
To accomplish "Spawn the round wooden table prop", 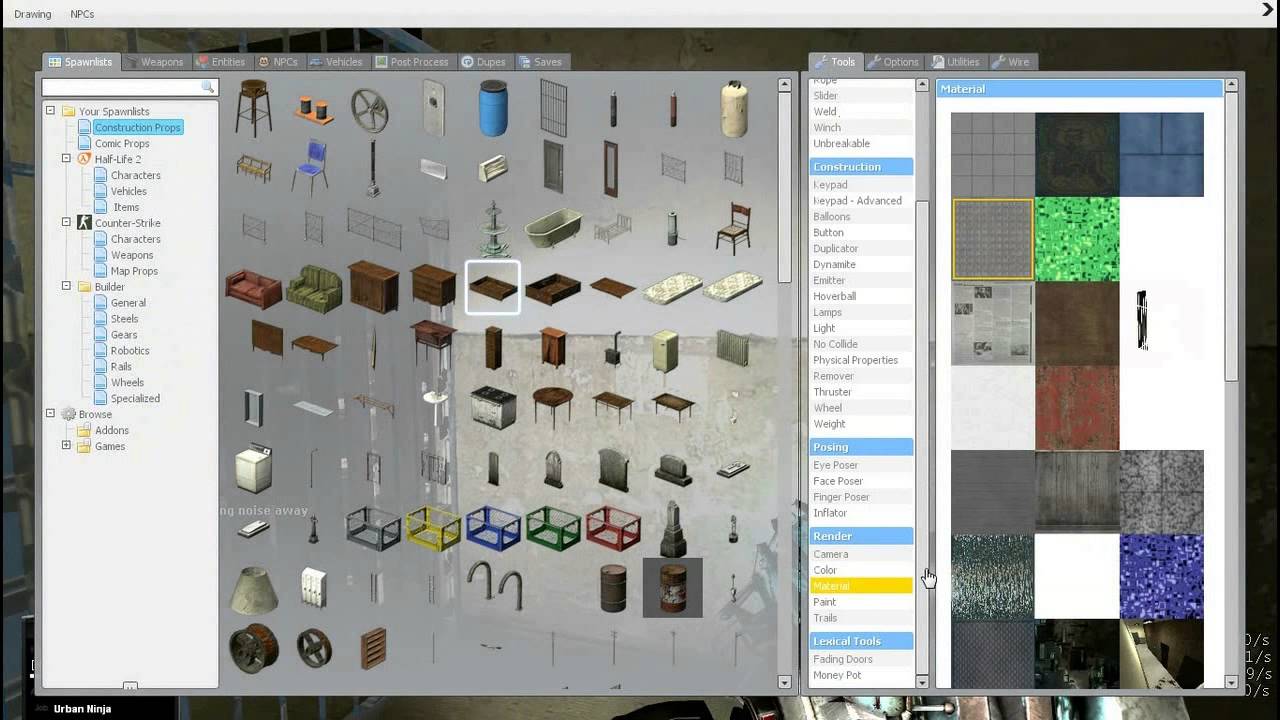I will (x=553, y=408).
